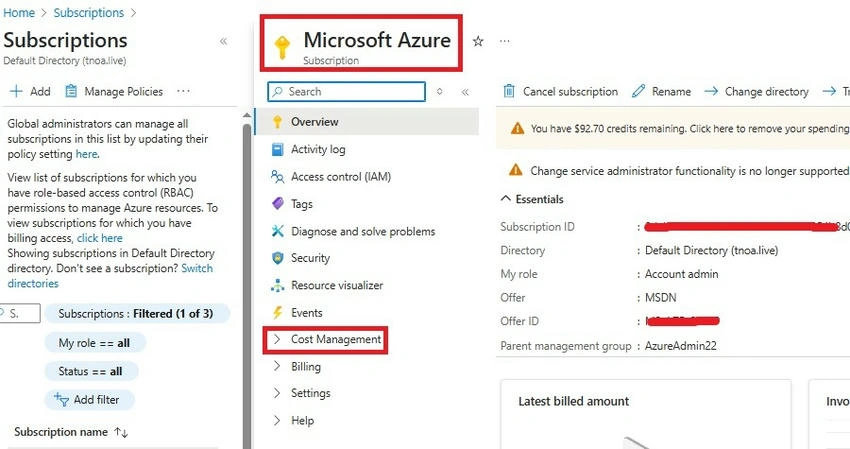Click the Activity log icon

point(277,149)
